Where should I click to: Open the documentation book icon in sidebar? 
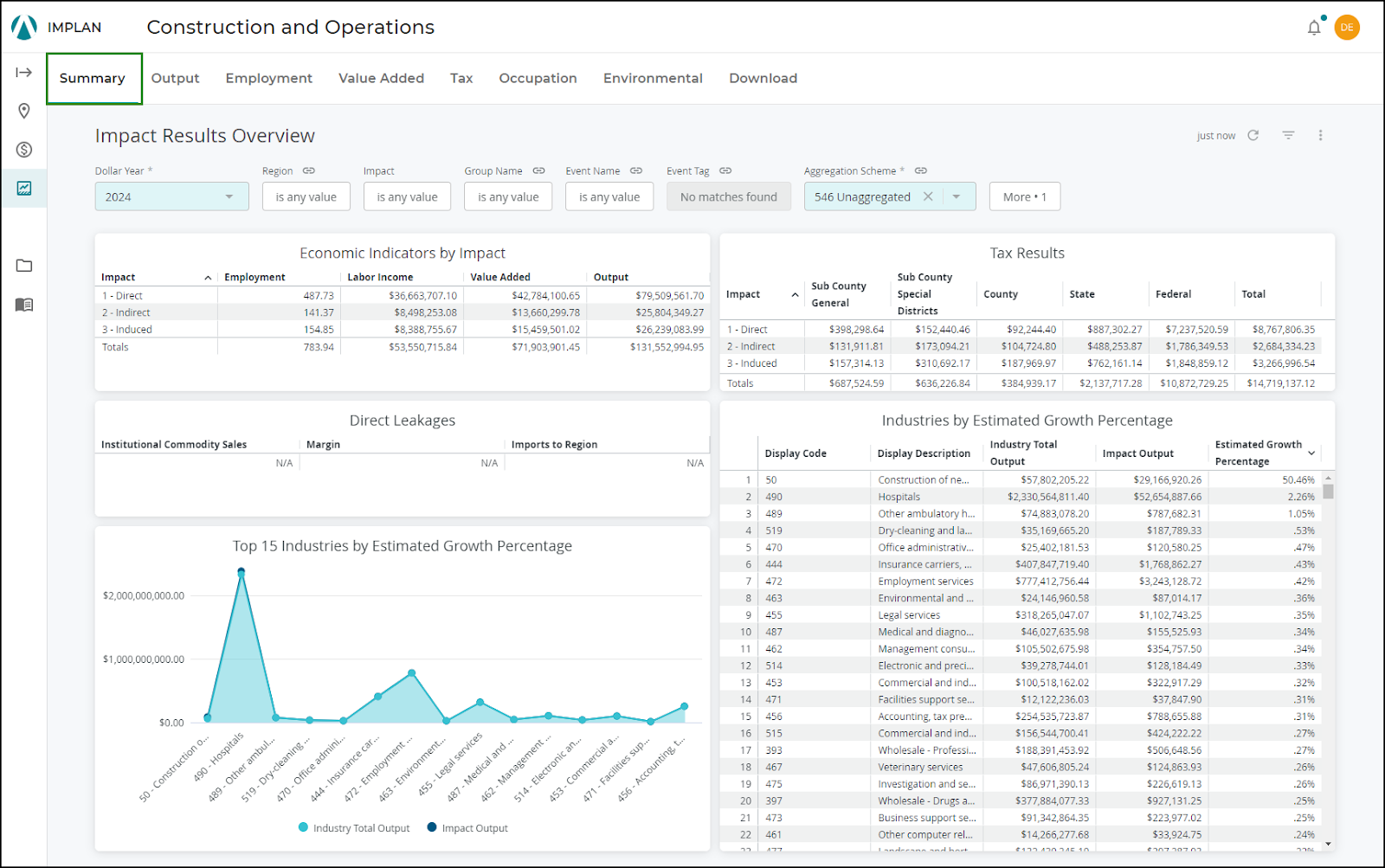(x=23, y=305)
